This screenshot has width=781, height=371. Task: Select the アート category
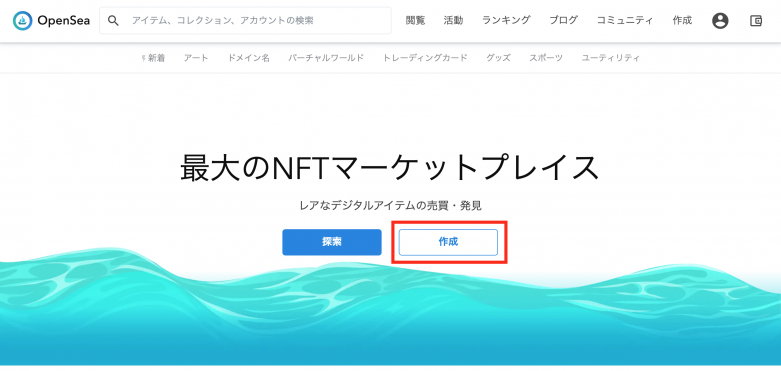[x=196, y=58]
